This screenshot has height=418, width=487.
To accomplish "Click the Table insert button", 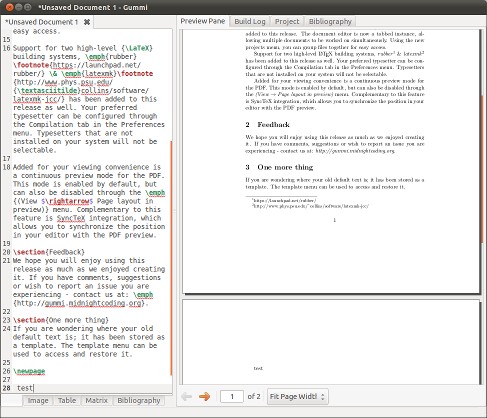I will [67, 401].
